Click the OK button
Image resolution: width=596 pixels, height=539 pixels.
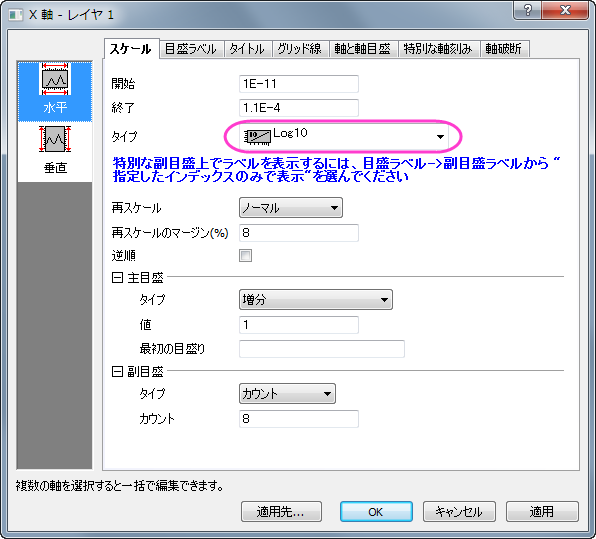(376, 512)
